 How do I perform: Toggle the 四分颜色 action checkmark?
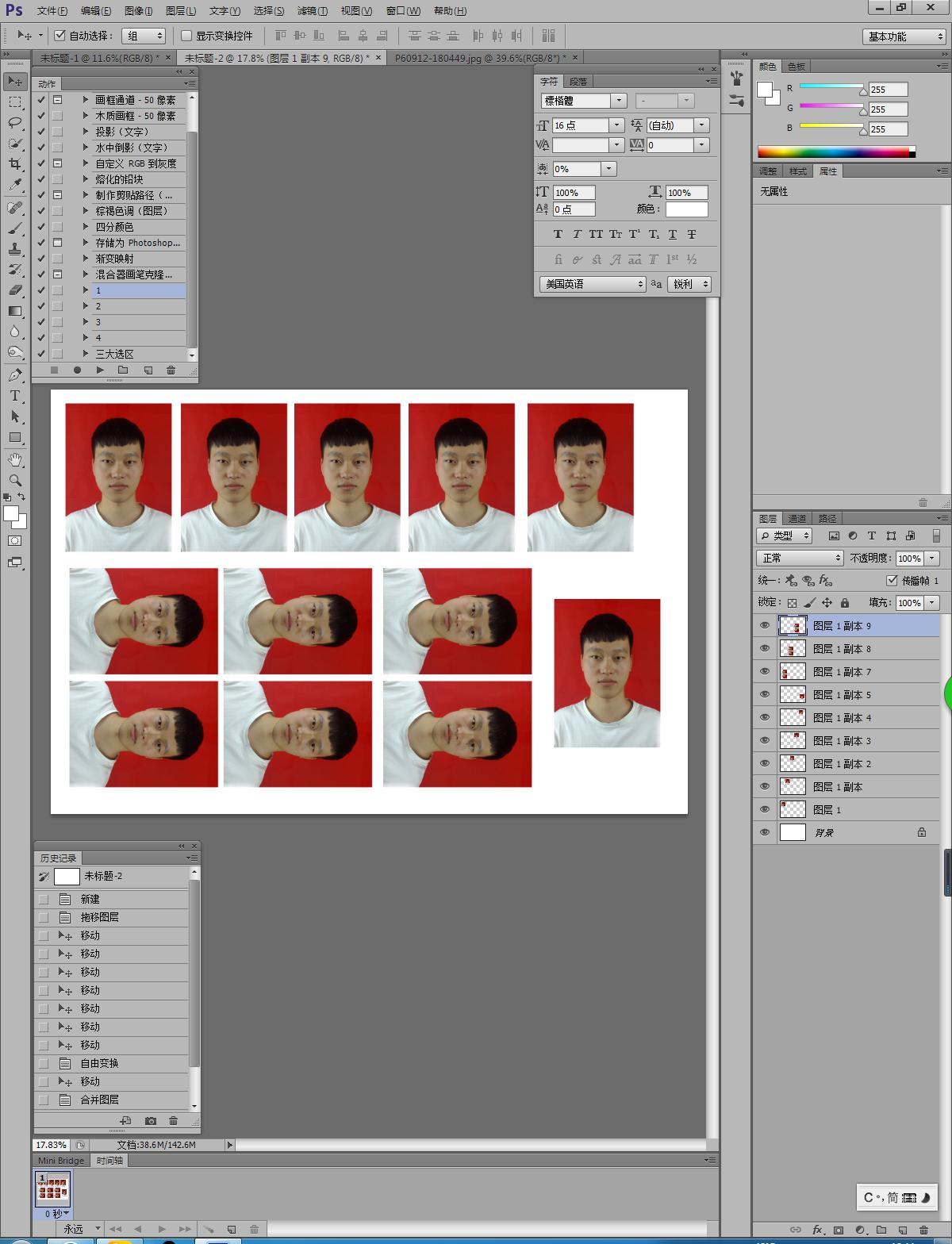pyautogui.click(x=41, y=227)
